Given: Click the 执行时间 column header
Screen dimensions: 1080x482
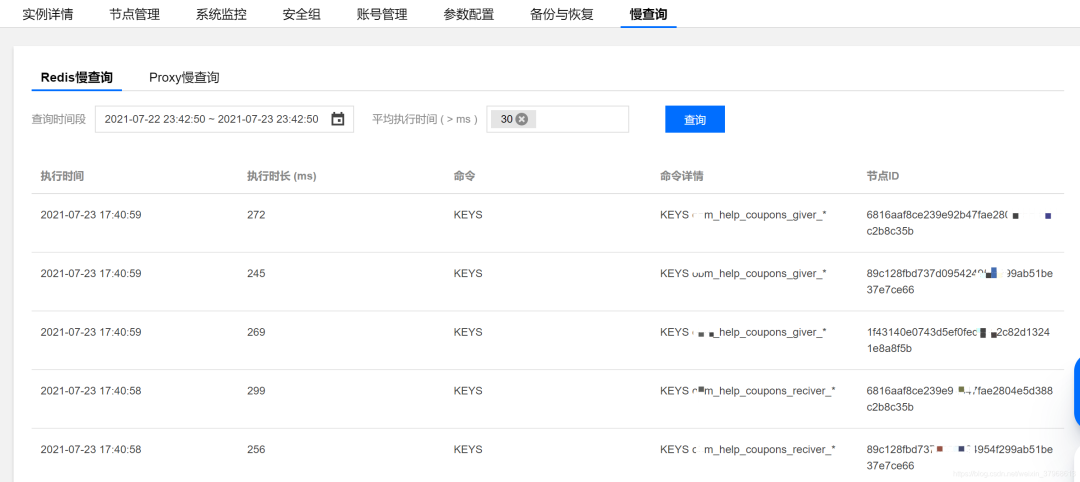Looking at the screenshot, I should tap(62, 176).
